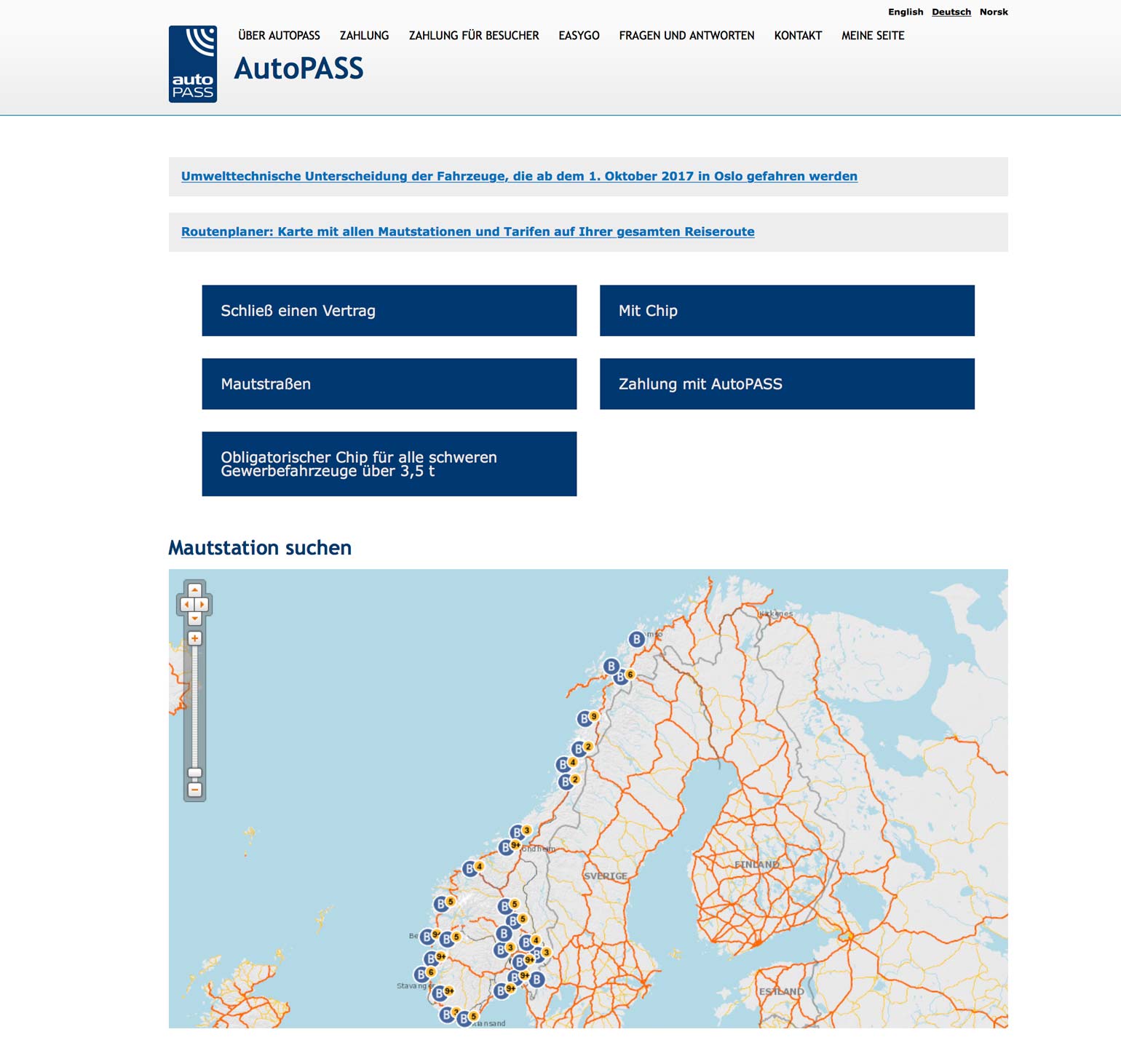Zoom out the map with minus button
The image size is (1121, 1064).
coord(194,789)
